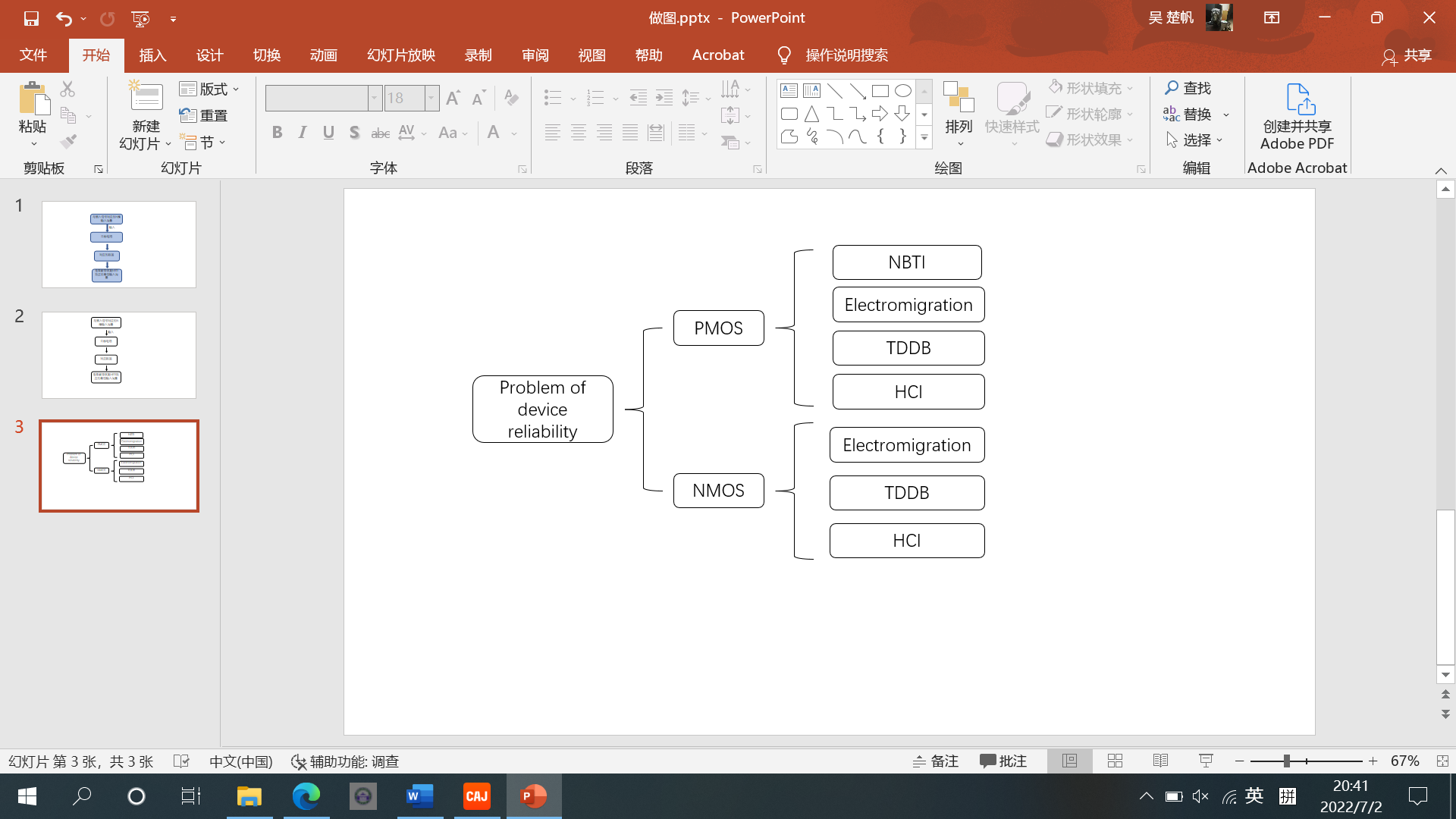Image resolution: width=1456 pixels, height=819 pixels.
Task: Click the Save icon in title bar
Action: [x=31, y=18]
